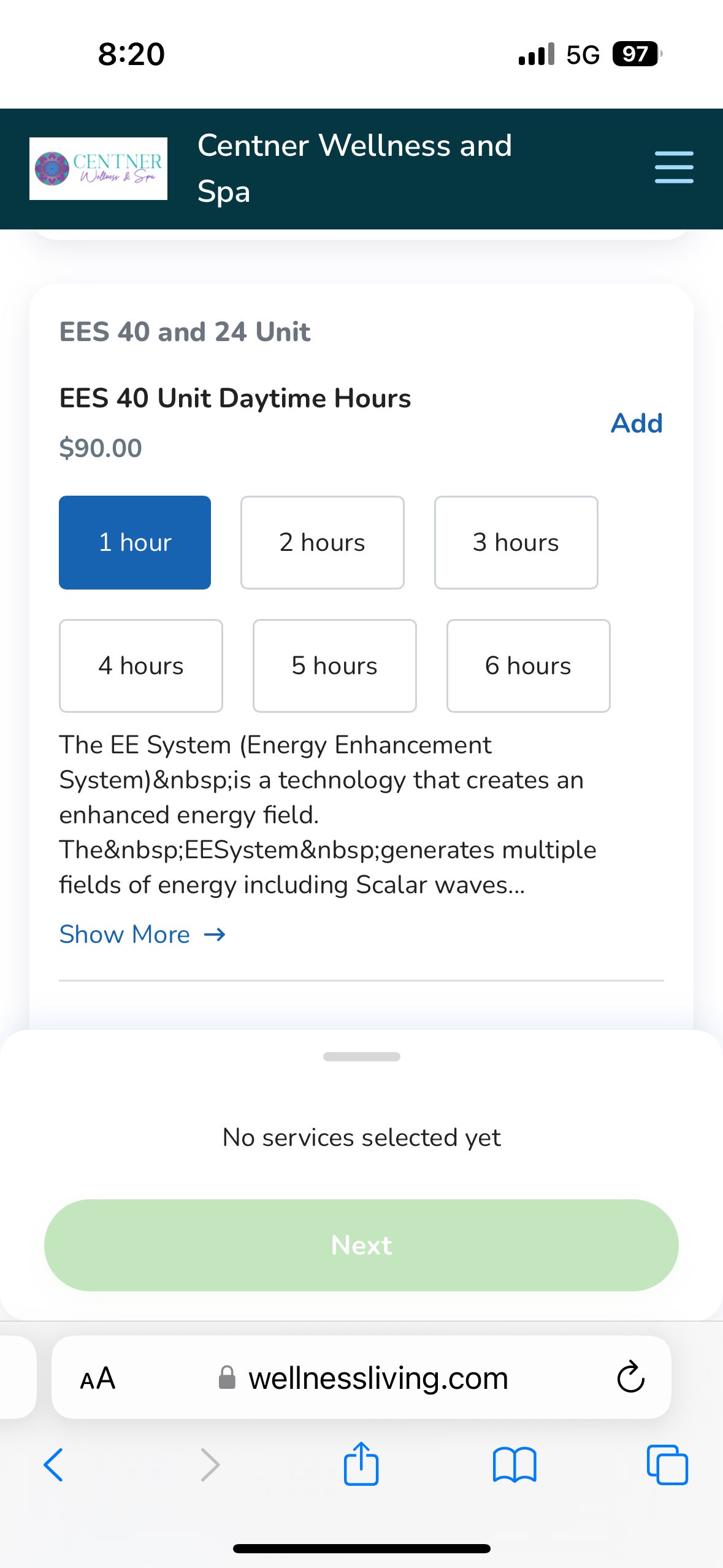723x1568 pixels.
Task: Pick the 6 hours option
Action: tap(528, 666)
